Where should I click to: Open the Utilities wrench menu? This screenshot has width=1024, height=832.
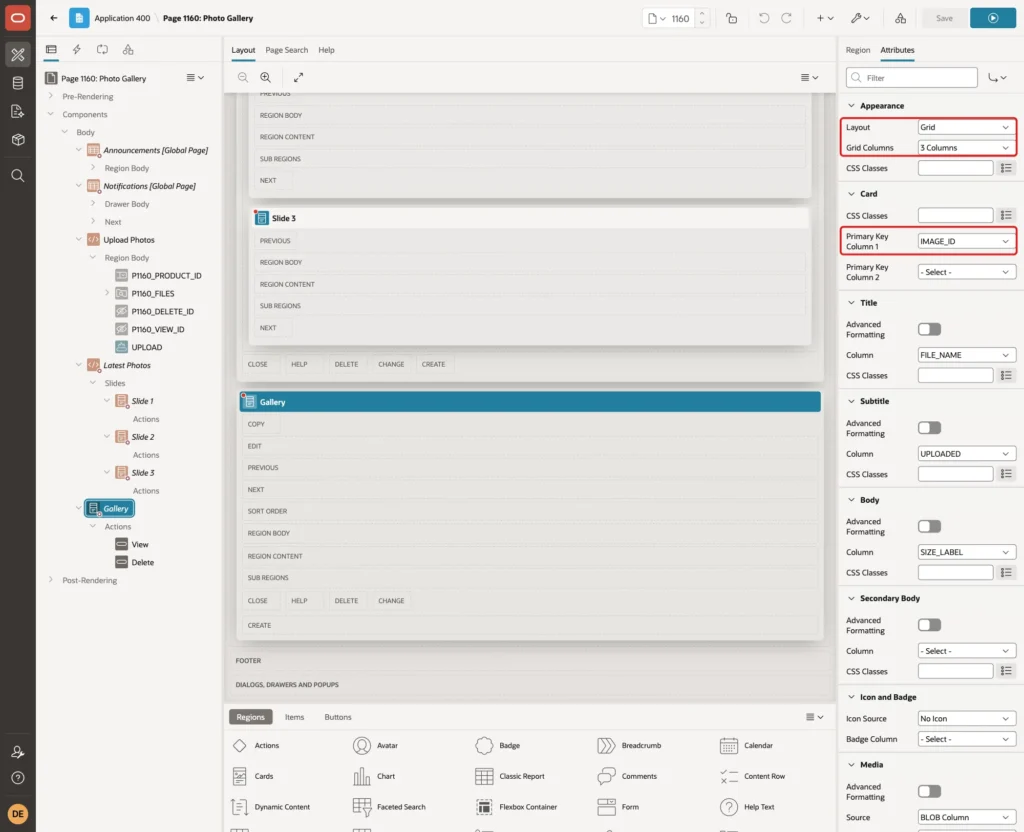click(x=859, y=18)
